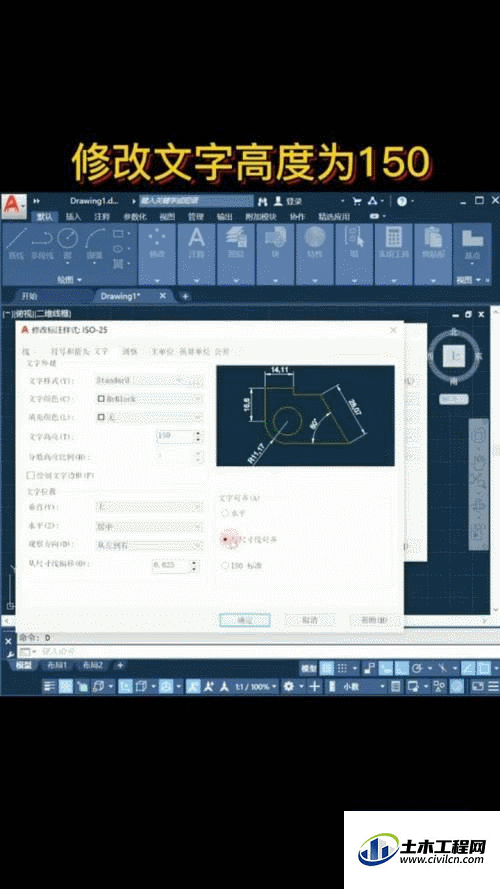Click the text color swatch square
Screen dimensions: 500x889
click(x=101, y=399)
